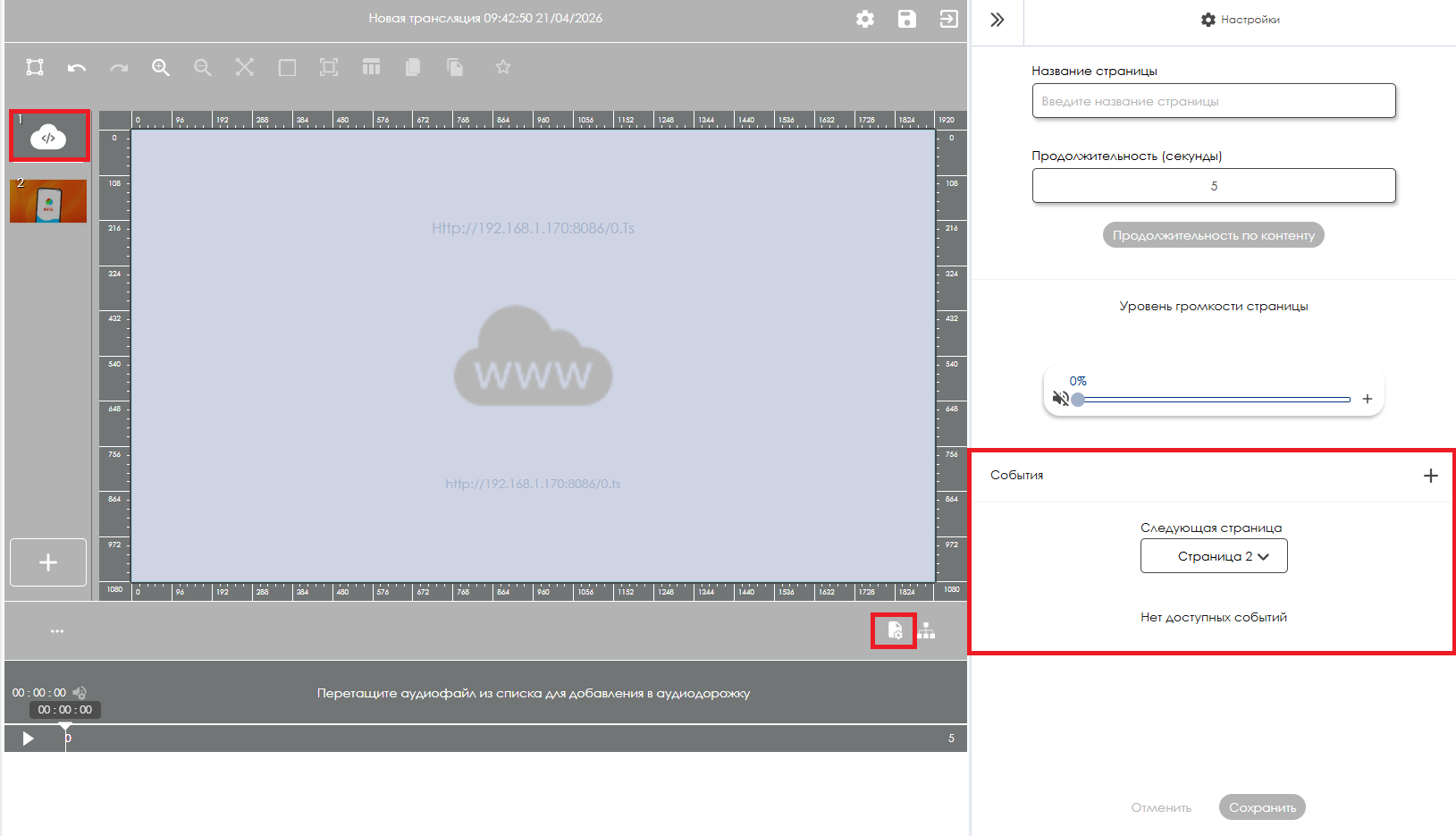Click the zoom out magnifier
1456x836 pixels.
coord(203,68)
